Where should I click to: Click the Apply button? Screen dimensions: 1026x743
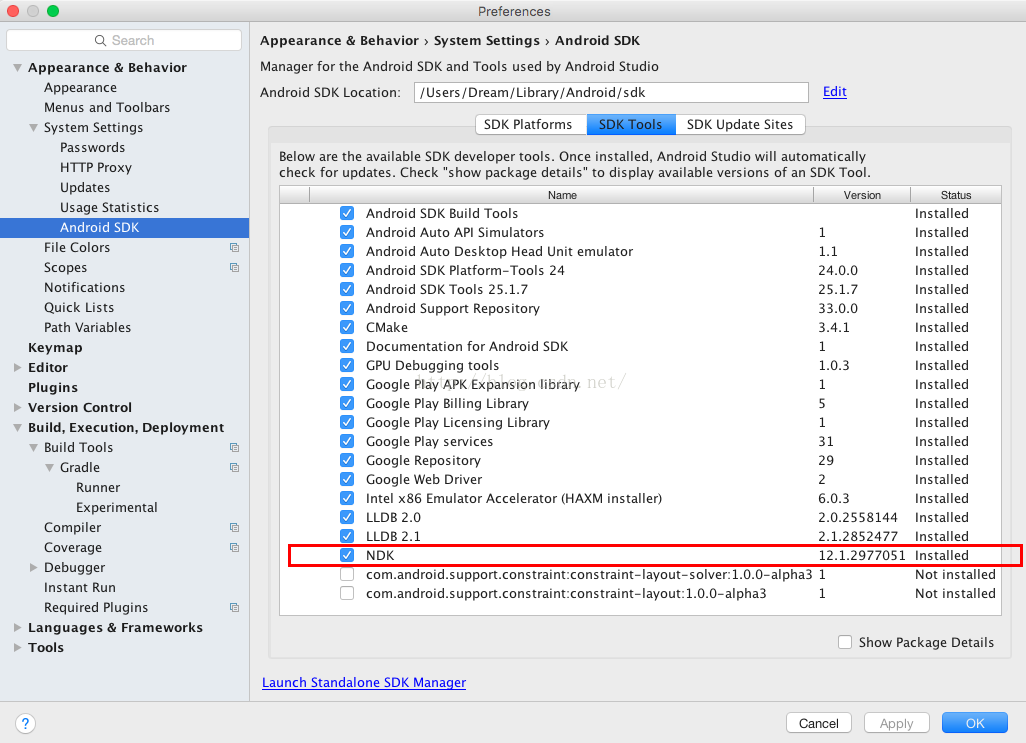896,723
